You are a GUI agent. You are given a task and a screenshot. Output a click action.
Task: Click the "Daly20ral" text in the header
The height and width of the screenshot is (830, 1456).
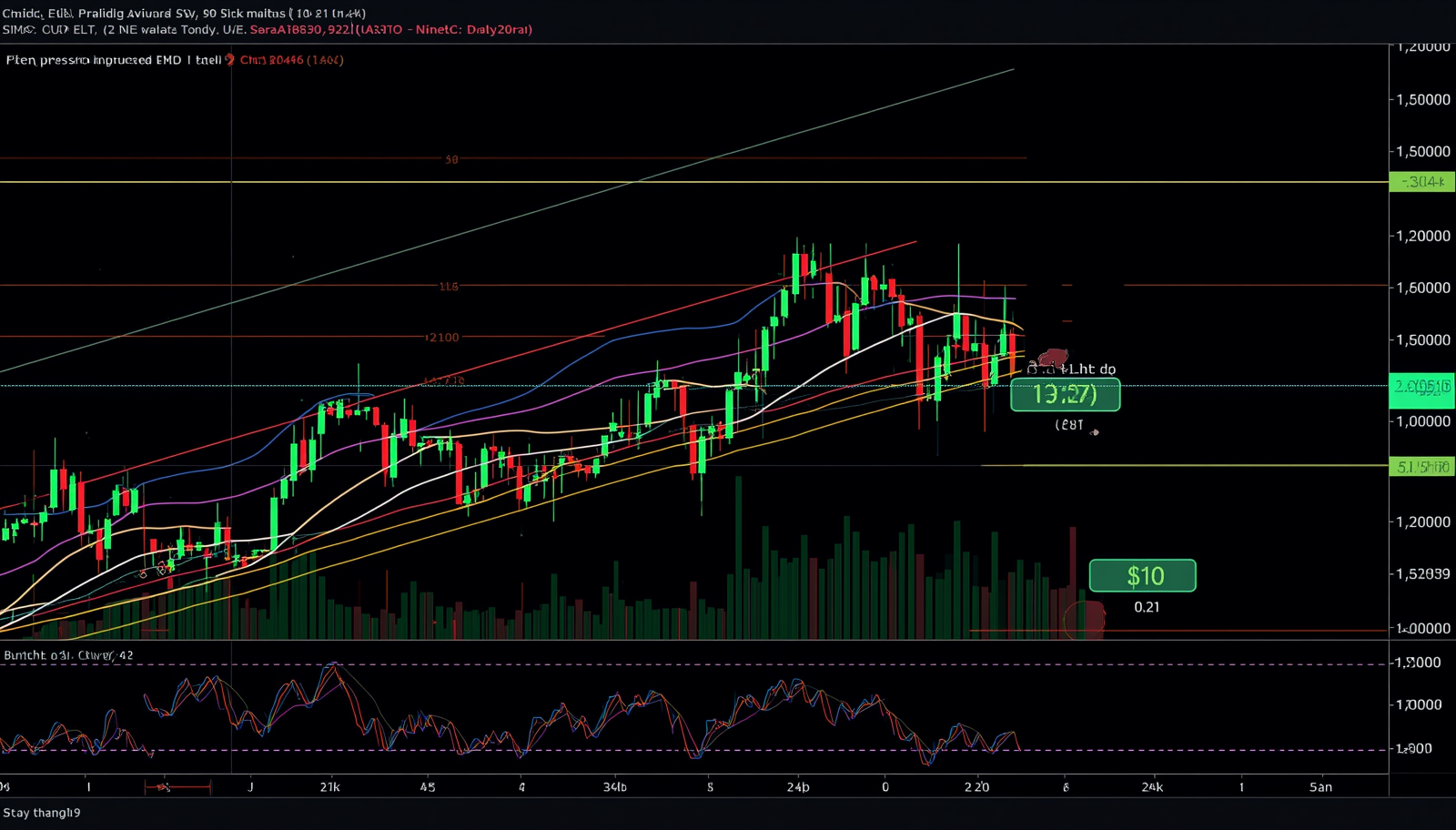coord(500,29)
